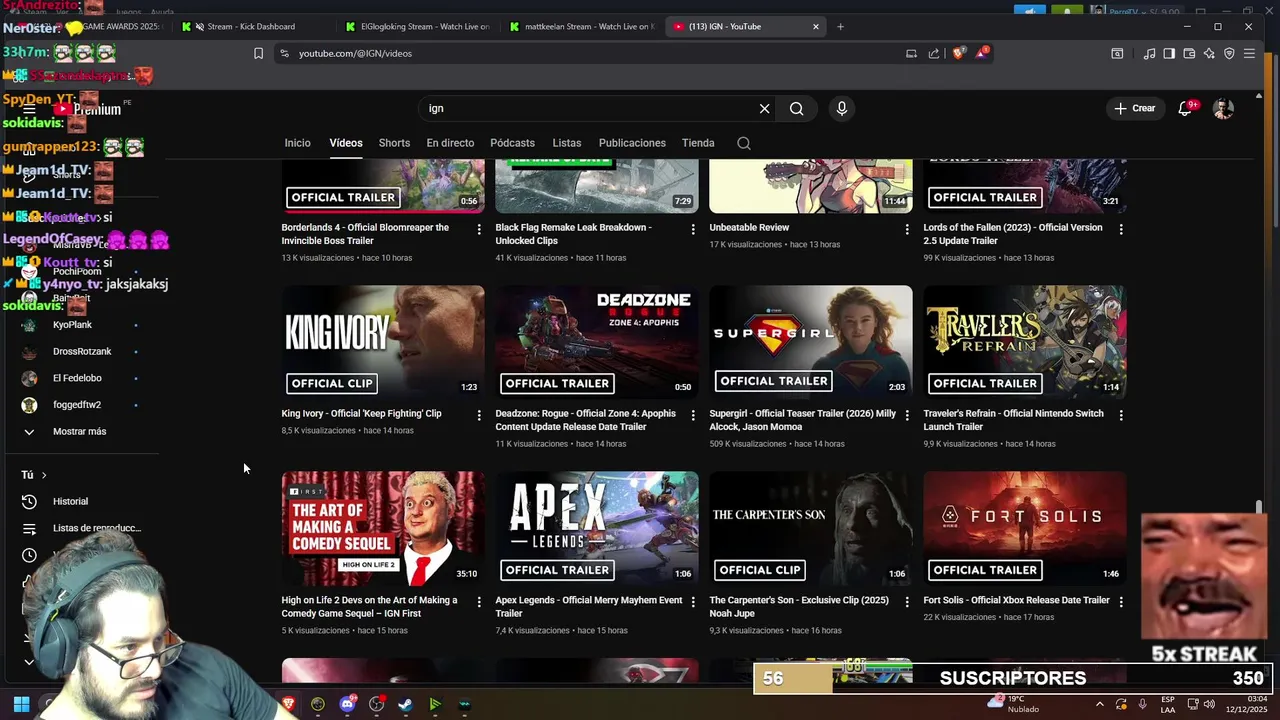Bookmark this page in Brave
This screenshot has height=720, width=1280.
click(x=258, y=53)
